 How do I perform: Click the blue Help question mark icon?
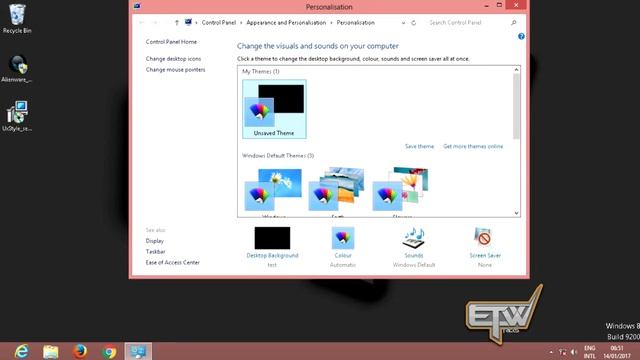[x=521, y=36]
